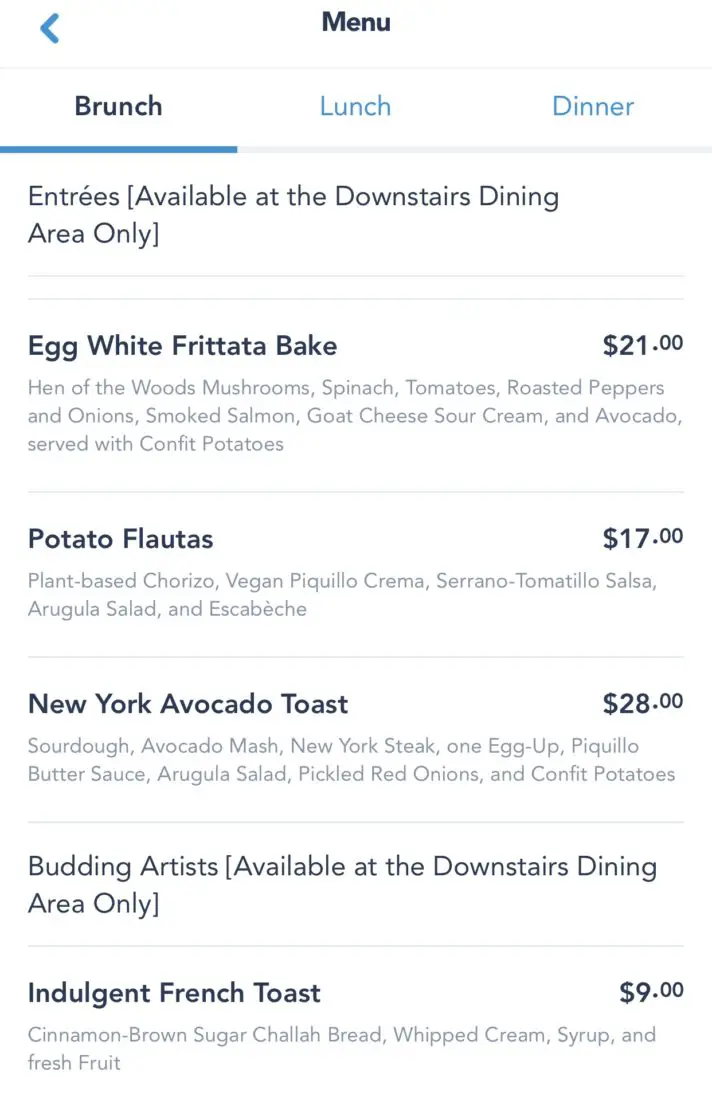This screenshot has width=712, height=1100.
Task: Select the Potato Flautas entrée
Action: click(x=121, y=539)
